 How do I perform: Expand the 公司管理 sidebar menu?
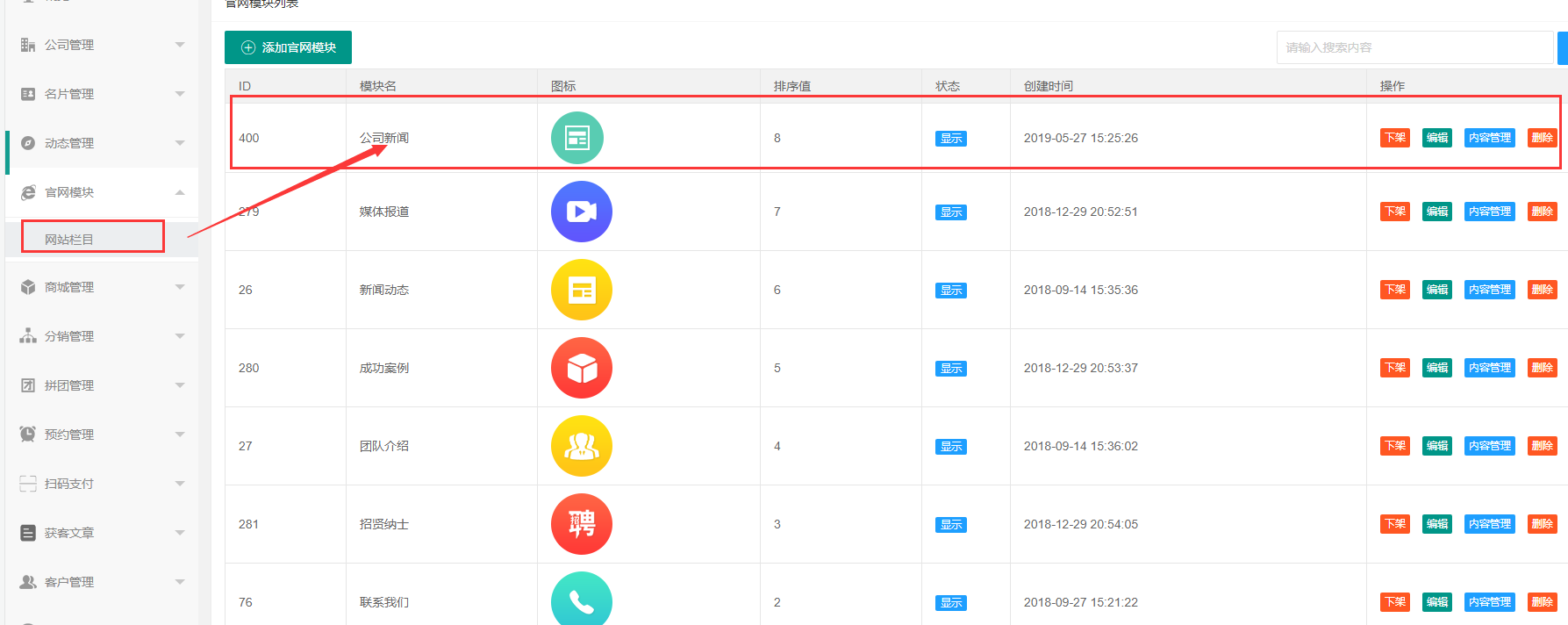180,45
